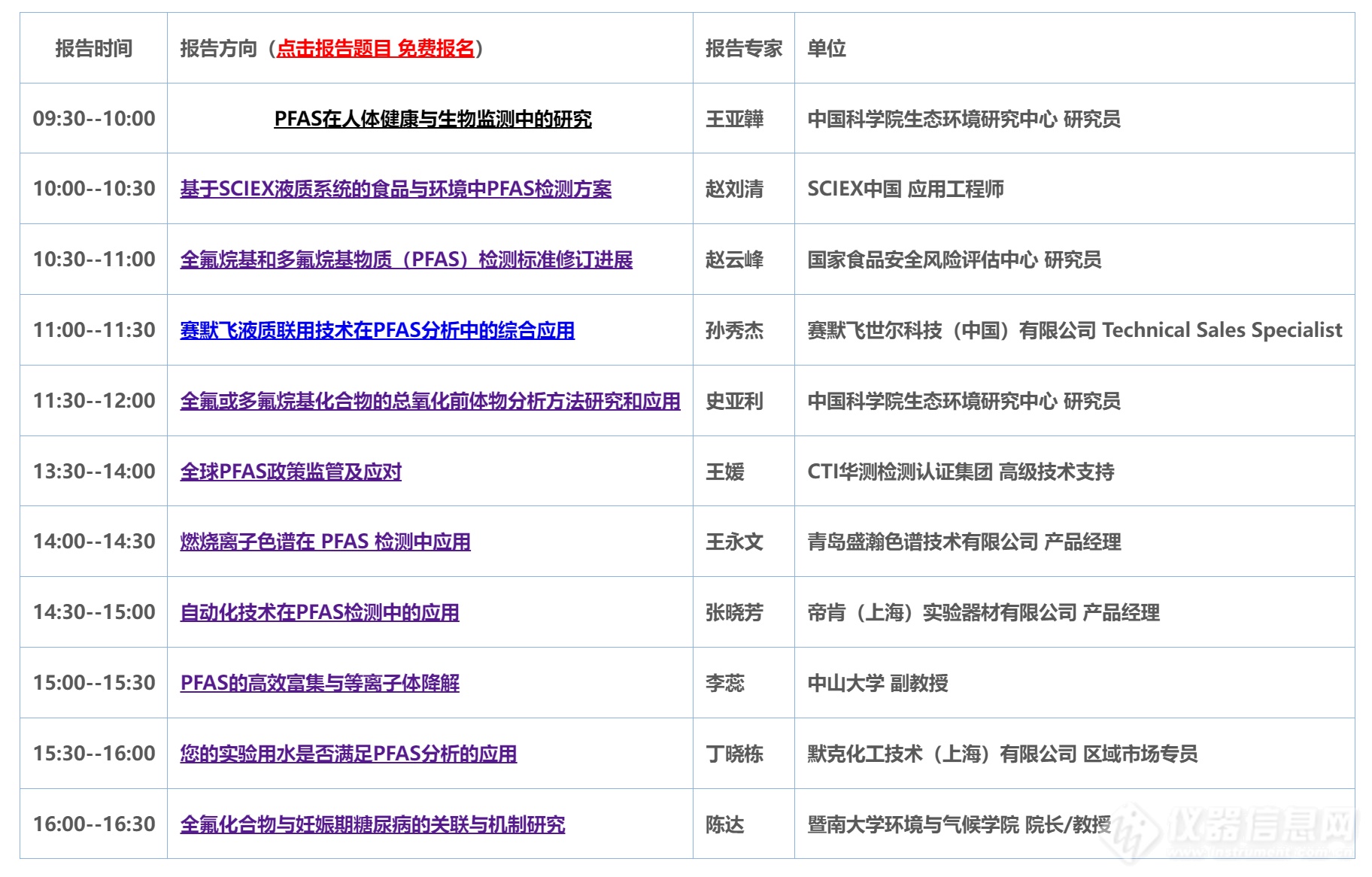This screenshot has height=877, width=1372.
Task: Open the 全球PFAS政策监管及应对 link
Action: tap(290, 472)
